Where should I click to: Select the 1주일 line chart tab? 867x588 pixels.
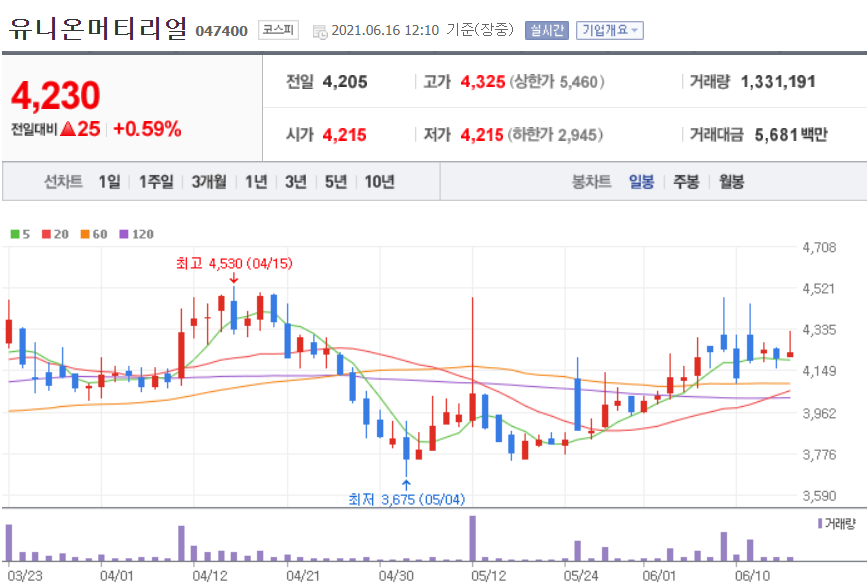tap(156, 181)
